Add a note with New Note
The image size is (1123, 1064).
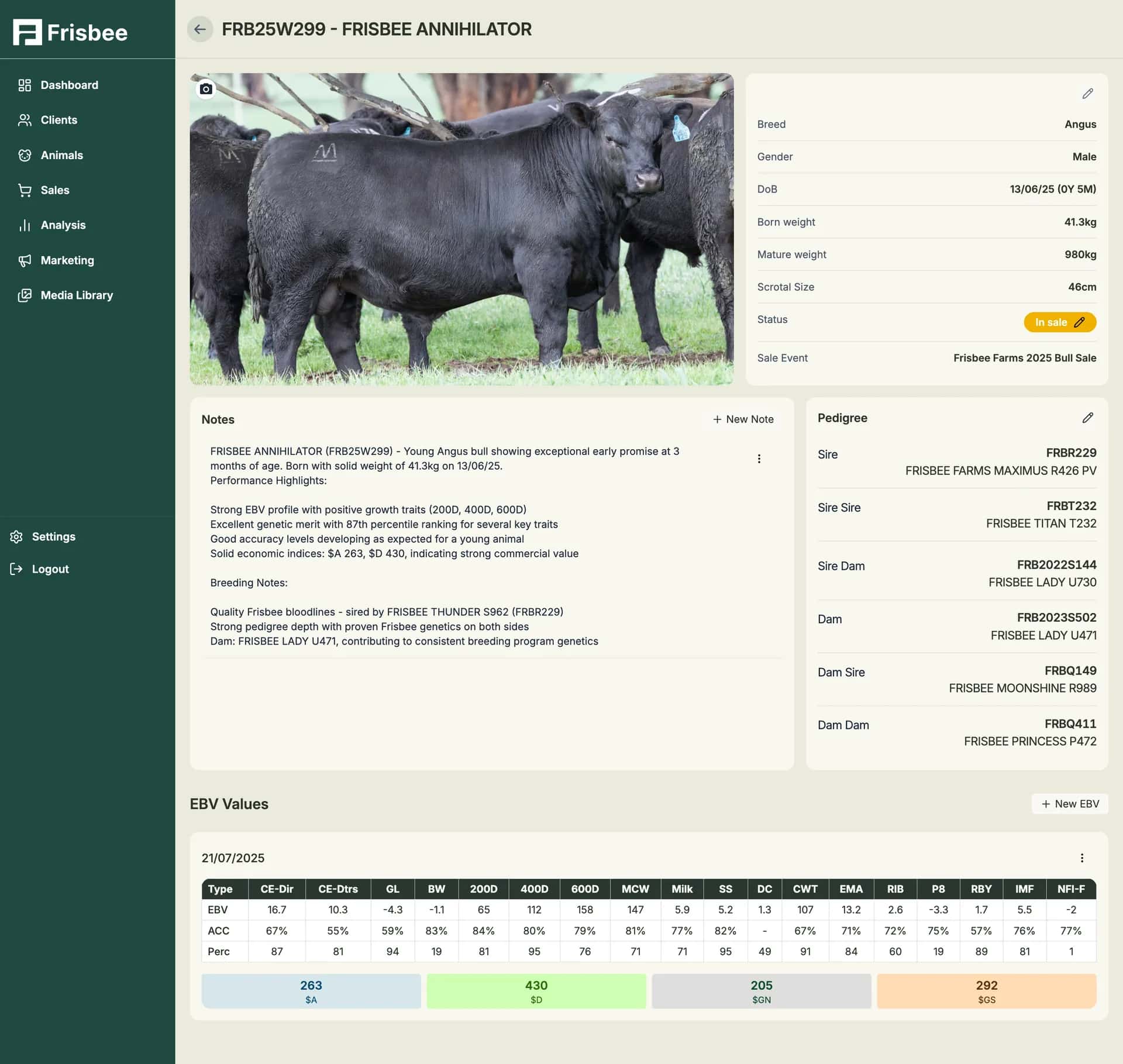click(x=742, y=419)
